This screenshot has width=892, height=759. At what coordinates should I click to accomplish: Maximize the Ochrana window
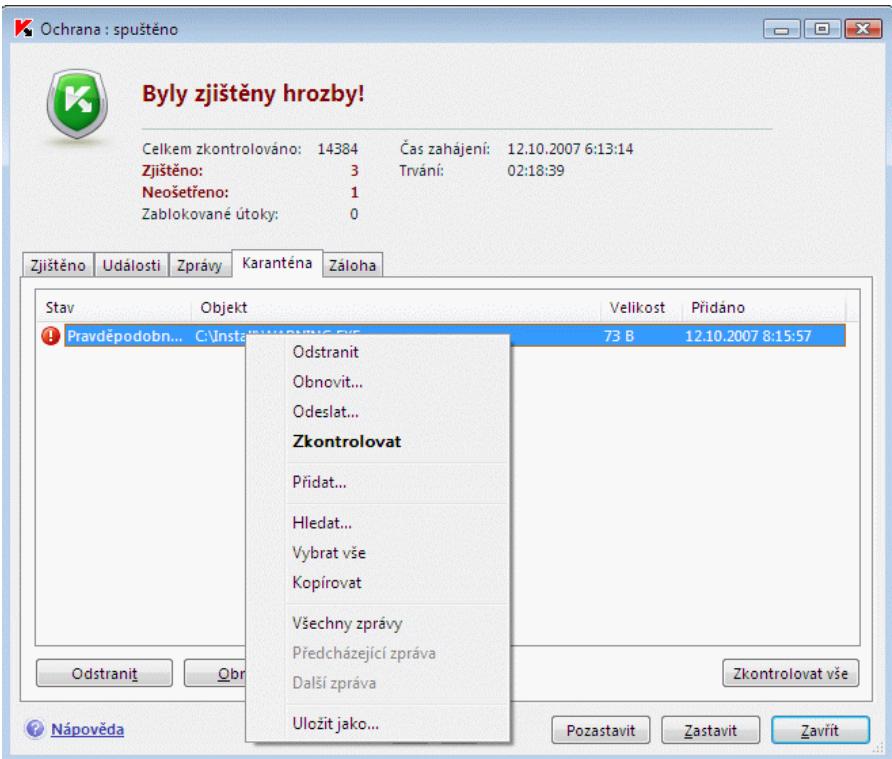[822, 29]
